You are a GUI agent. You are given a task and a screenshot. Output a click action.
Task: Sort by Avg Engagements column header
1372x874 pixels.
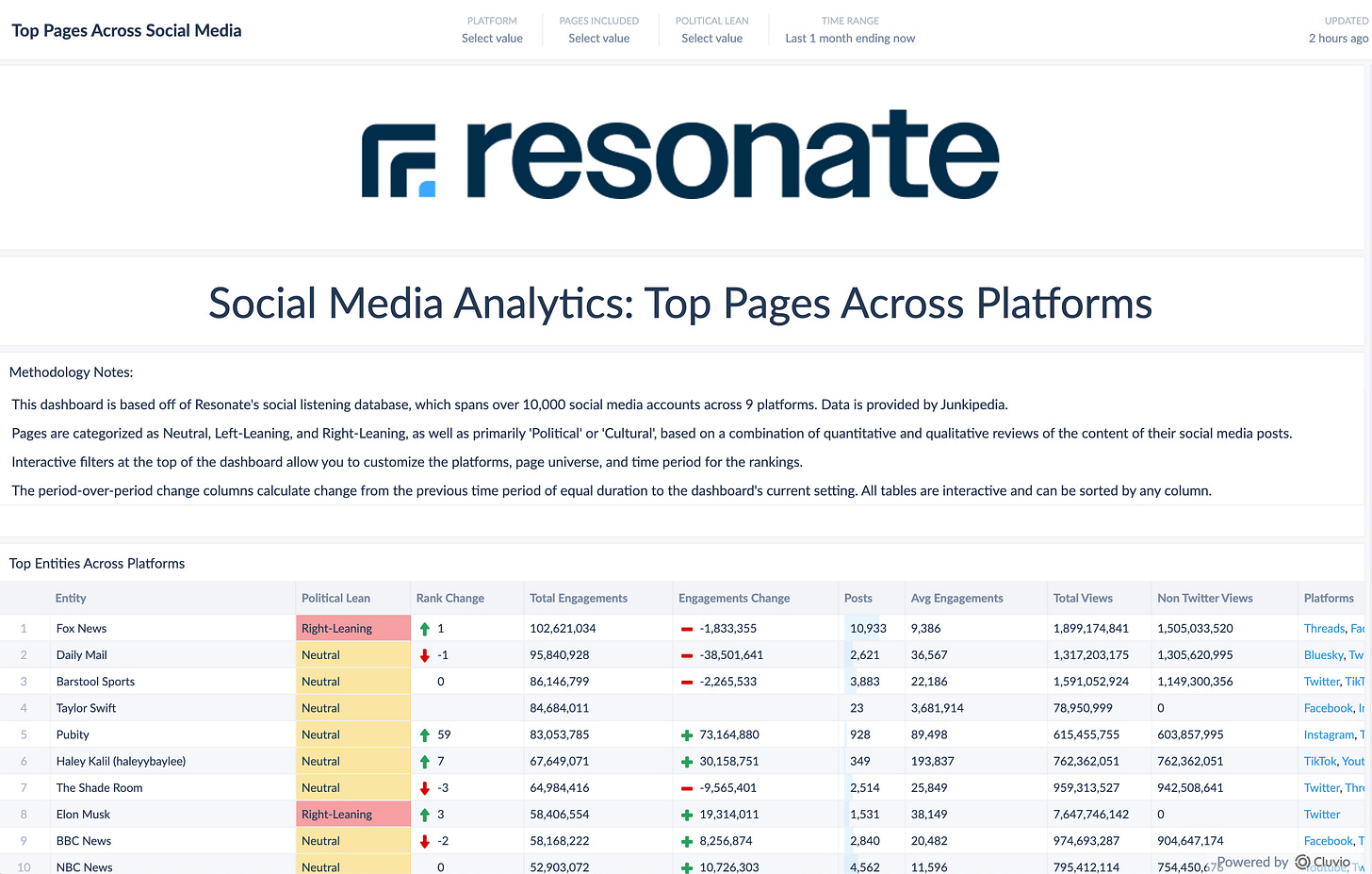pyautogui.click(x=956, y=598)
